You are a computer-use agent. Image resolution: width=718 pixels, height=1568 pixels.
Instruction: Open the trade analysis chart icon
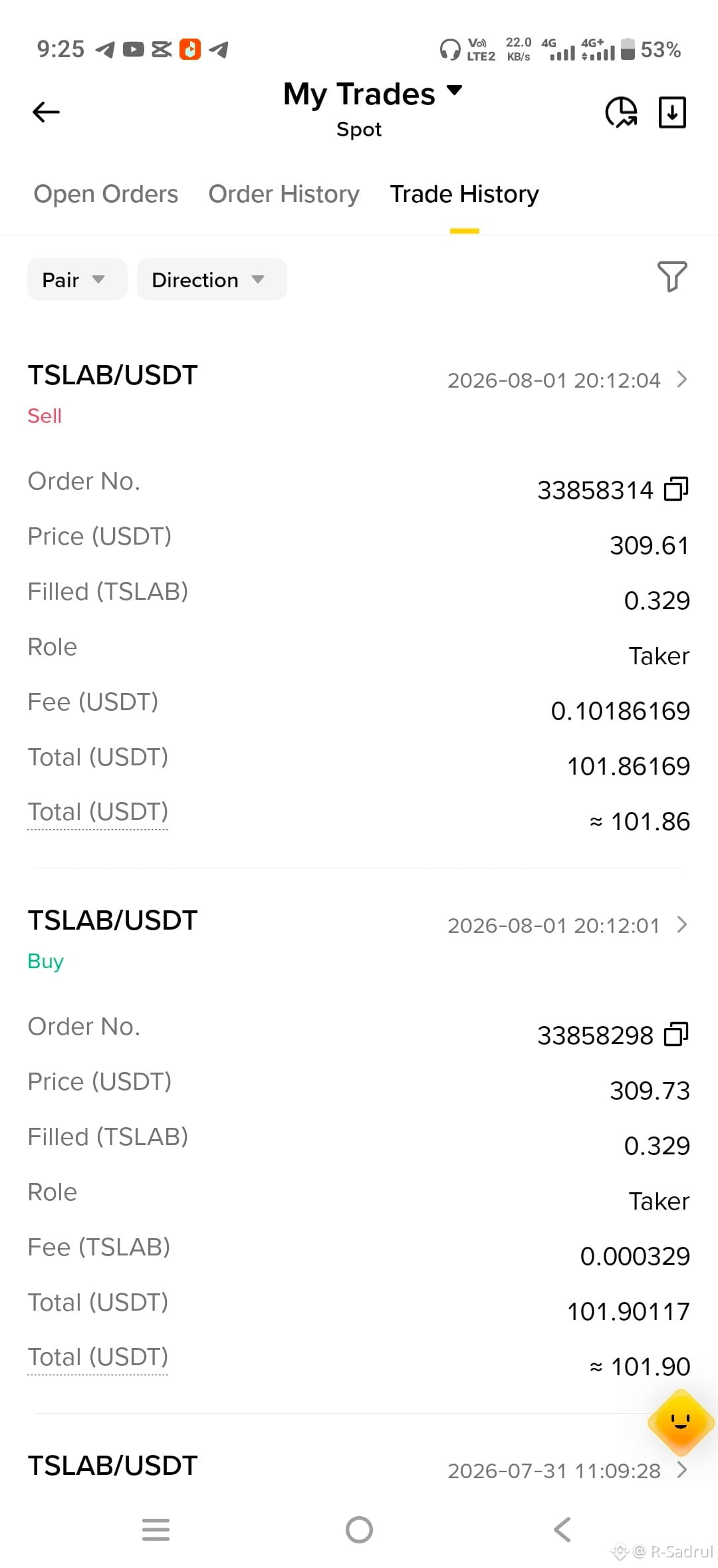(x=621, y=112)
